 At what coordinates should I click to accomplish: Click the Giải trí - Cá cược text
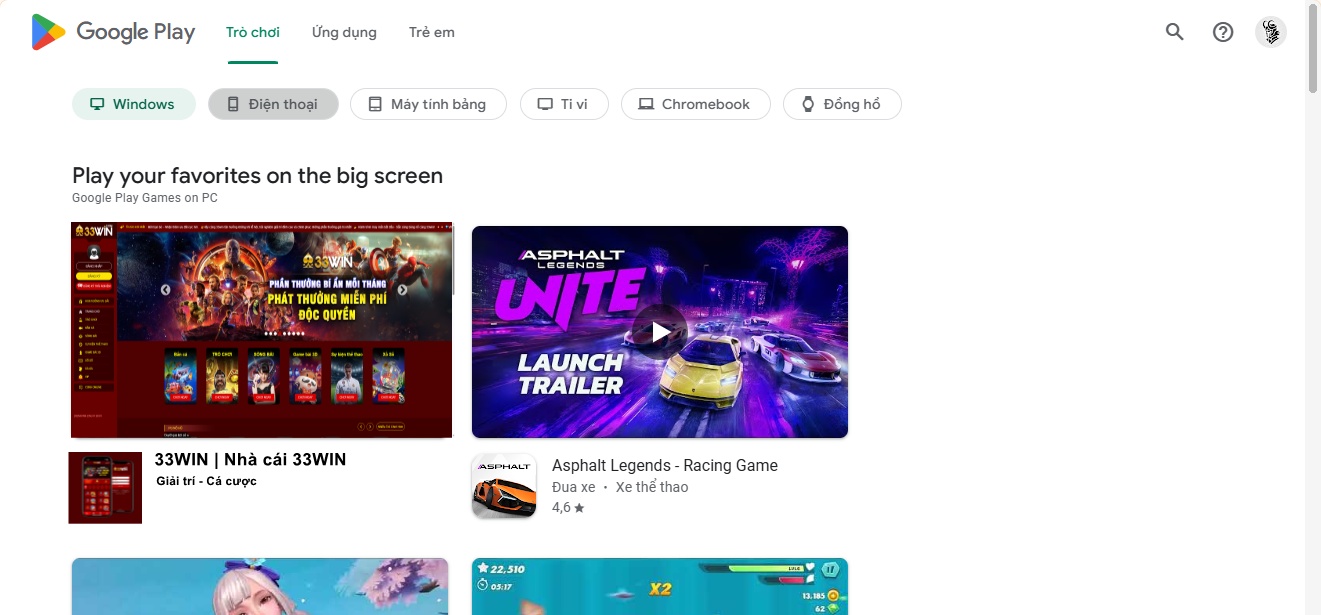coord(206,481)
